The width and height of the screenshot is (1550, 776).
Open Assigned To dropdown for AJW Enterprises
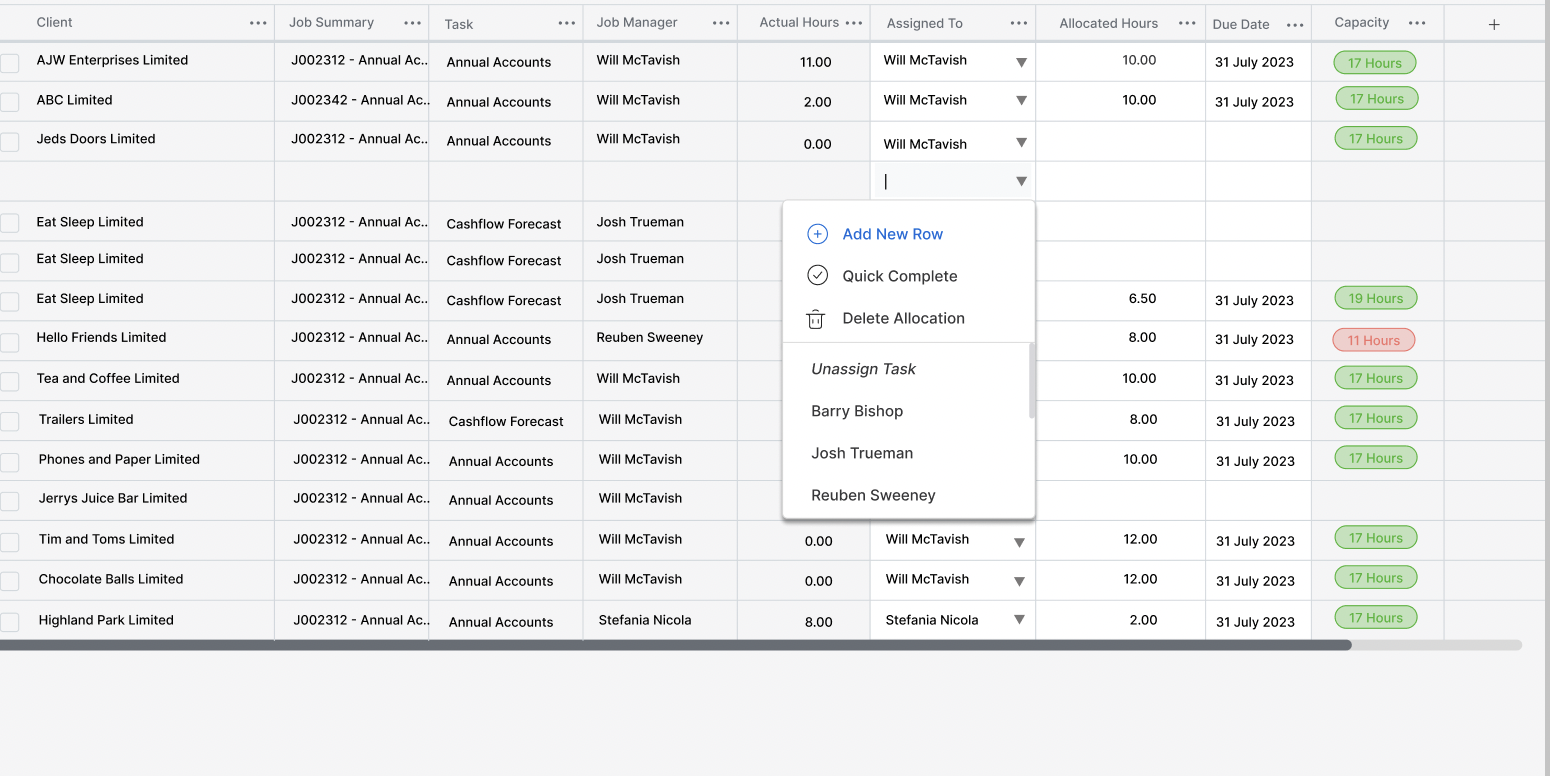tap(1021, 62)
